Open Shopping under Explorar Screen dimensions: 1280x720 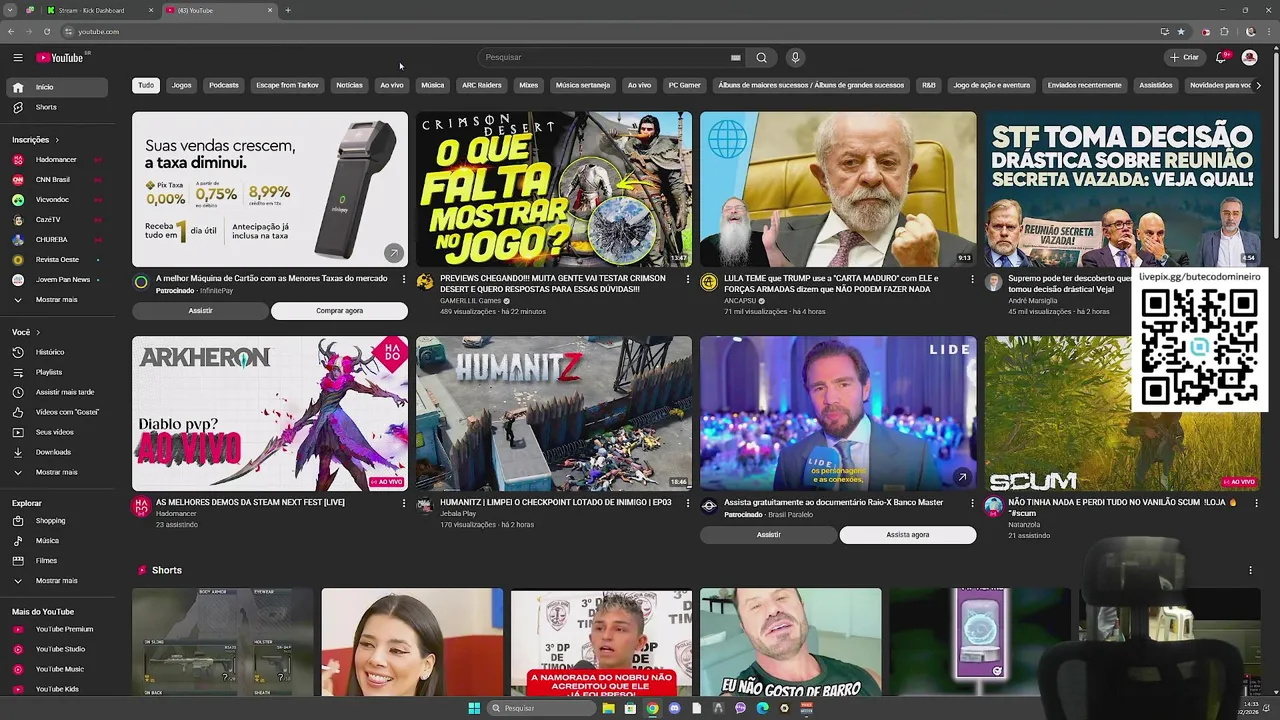pos(59,520)
